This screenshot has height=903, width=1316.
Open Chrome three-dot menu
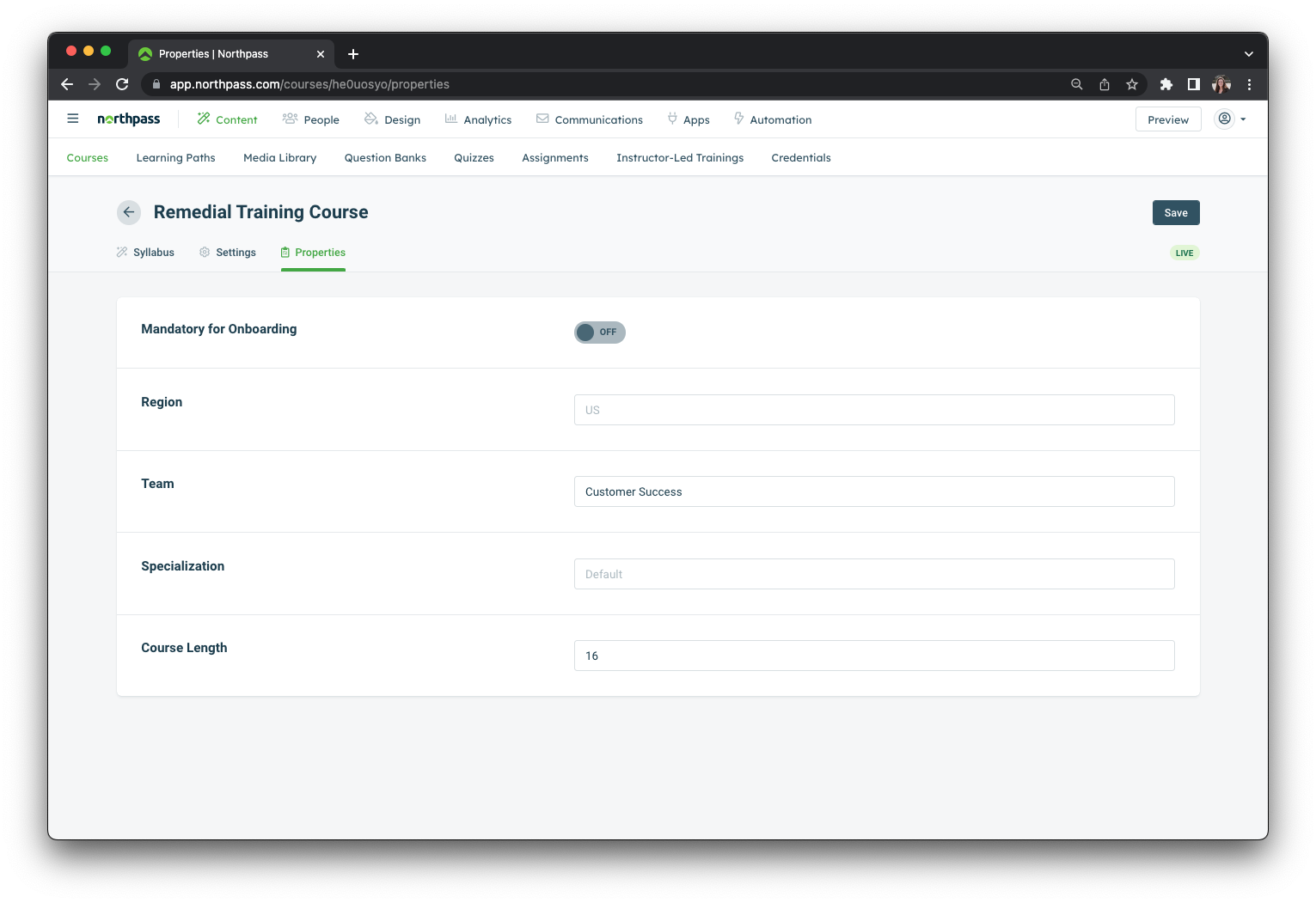pyautogui.click(x=1249, y=84)
